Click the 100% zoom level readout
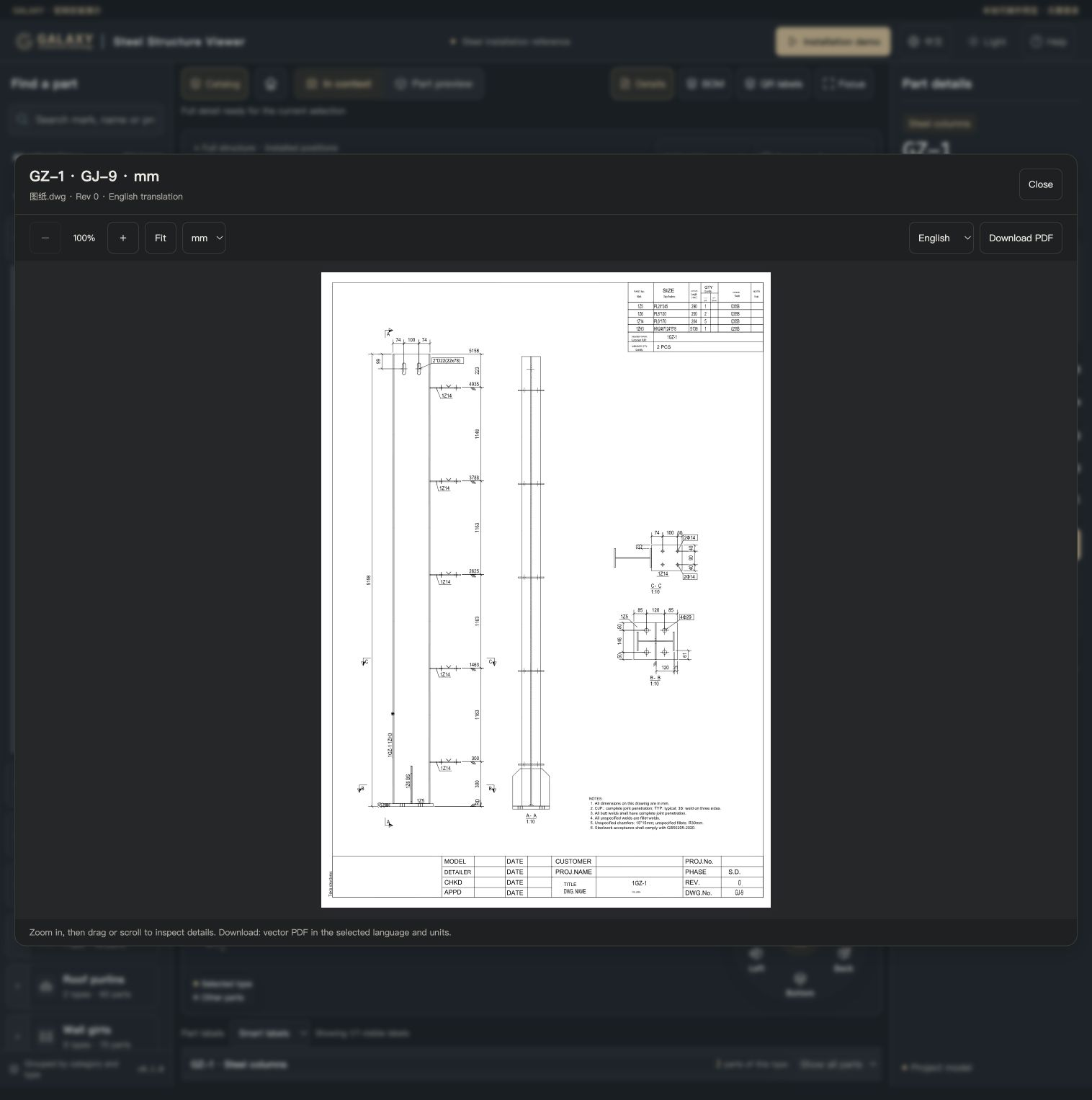1092x1100 pixels. tap(84, 238)
